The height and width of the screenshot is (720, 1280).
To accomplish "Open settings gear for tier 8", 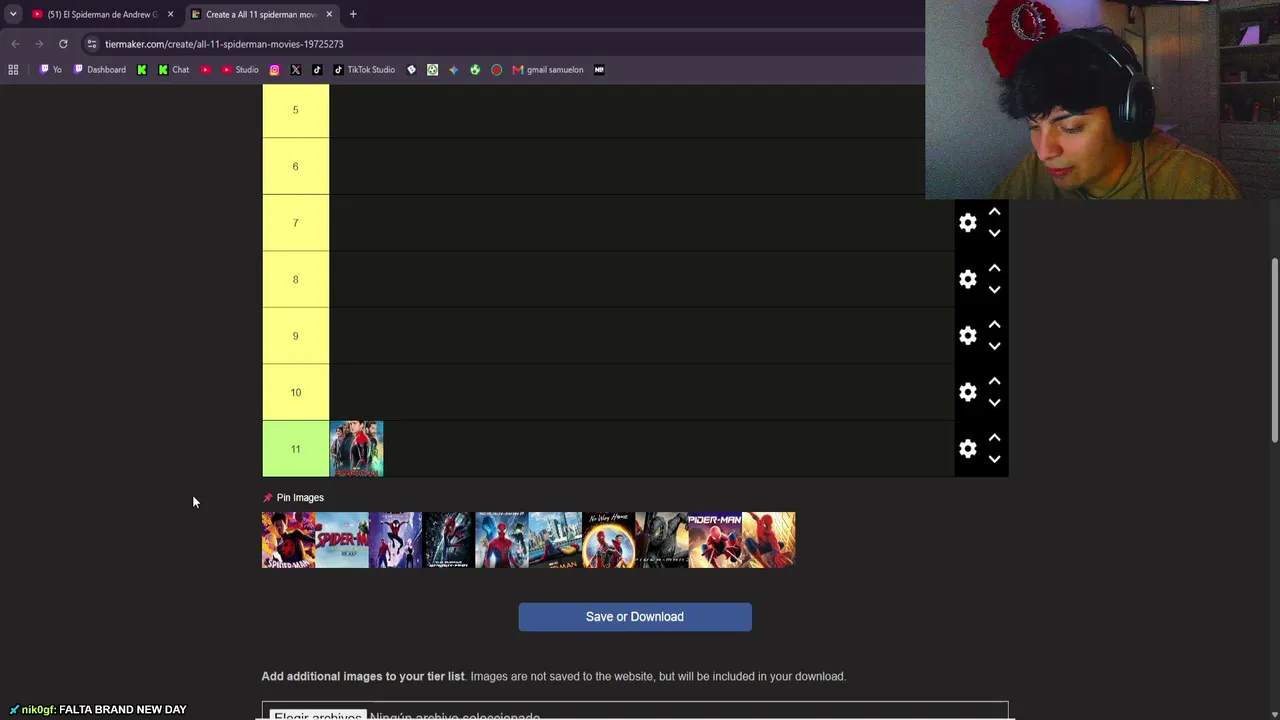I will pyautogui.click(x=967, y=280).
